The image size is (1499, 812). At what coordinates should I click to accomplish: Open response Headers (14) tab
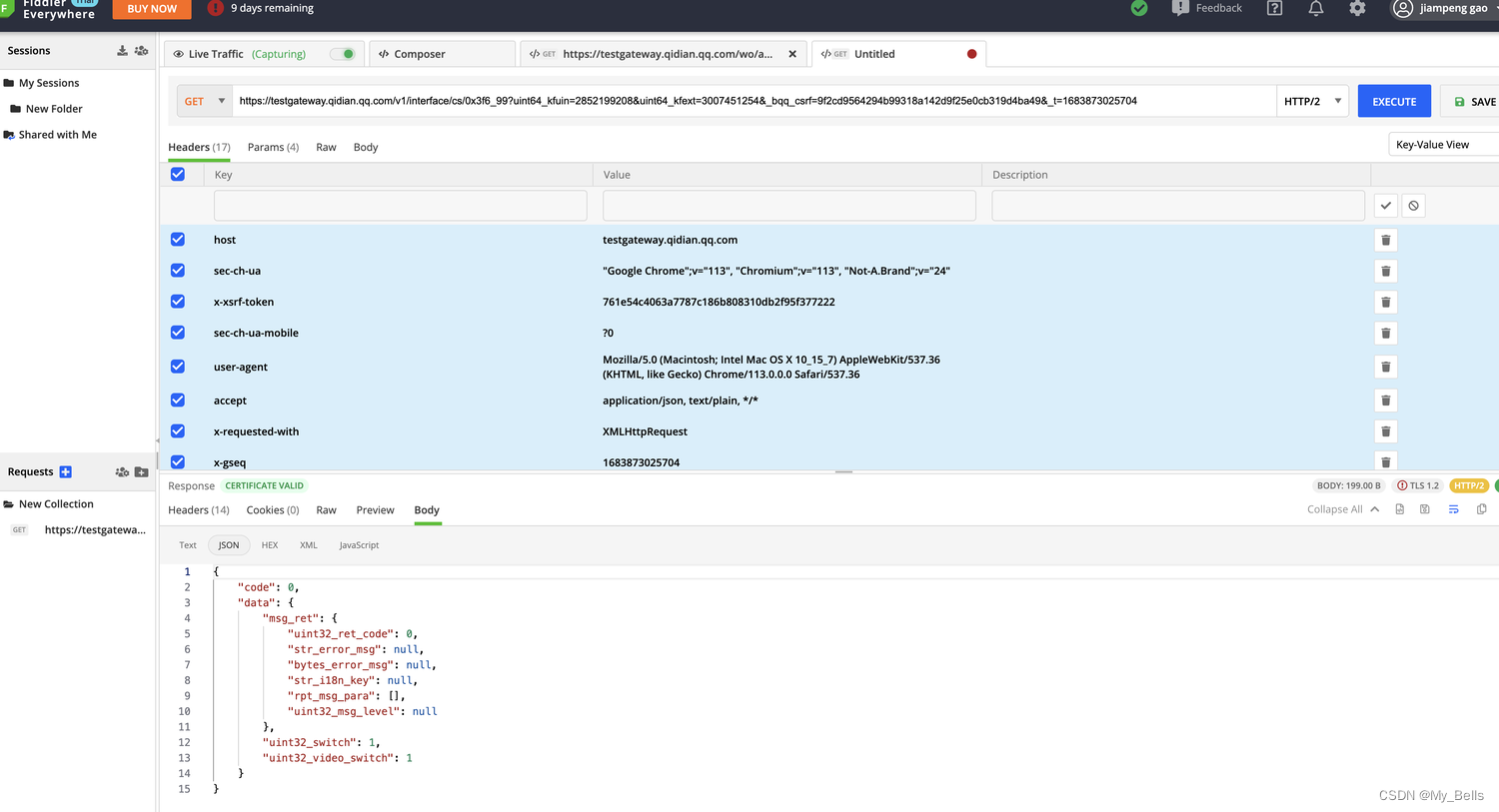(x=198, y=510)
